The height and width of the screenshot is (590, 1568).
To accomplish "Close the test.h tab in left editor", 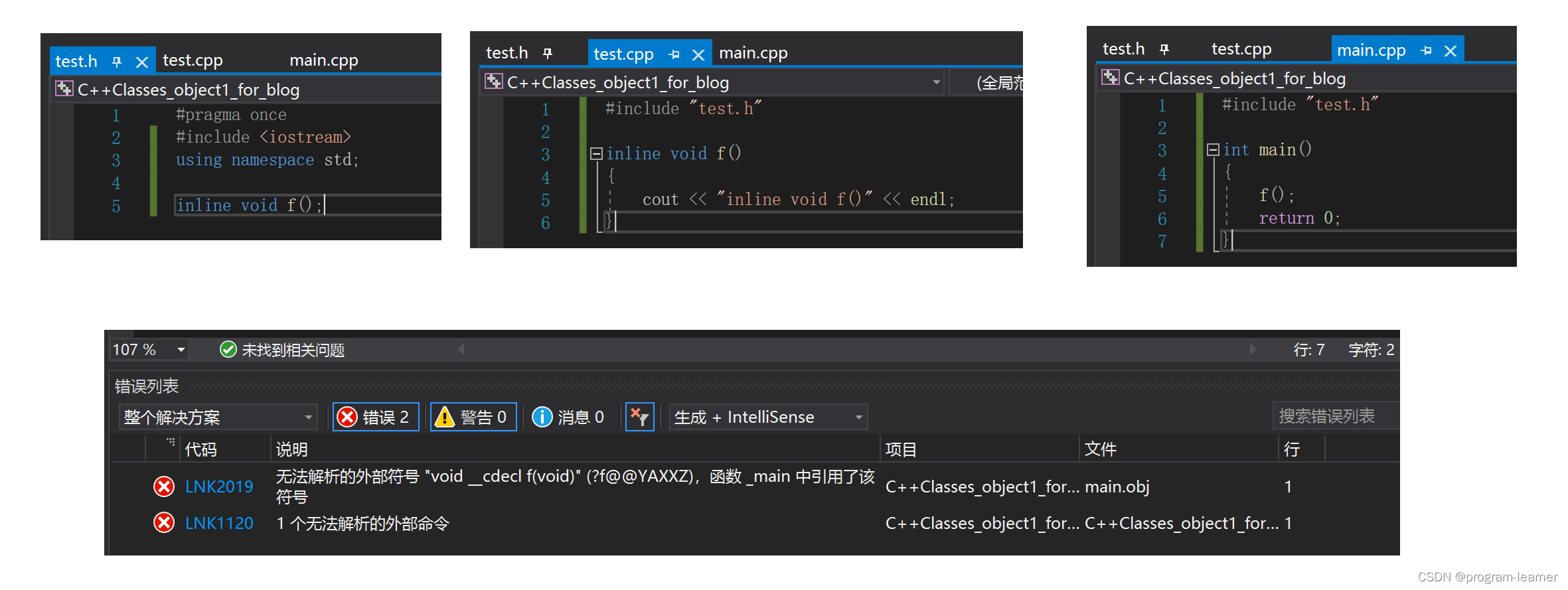I will [x=141, y=62].
